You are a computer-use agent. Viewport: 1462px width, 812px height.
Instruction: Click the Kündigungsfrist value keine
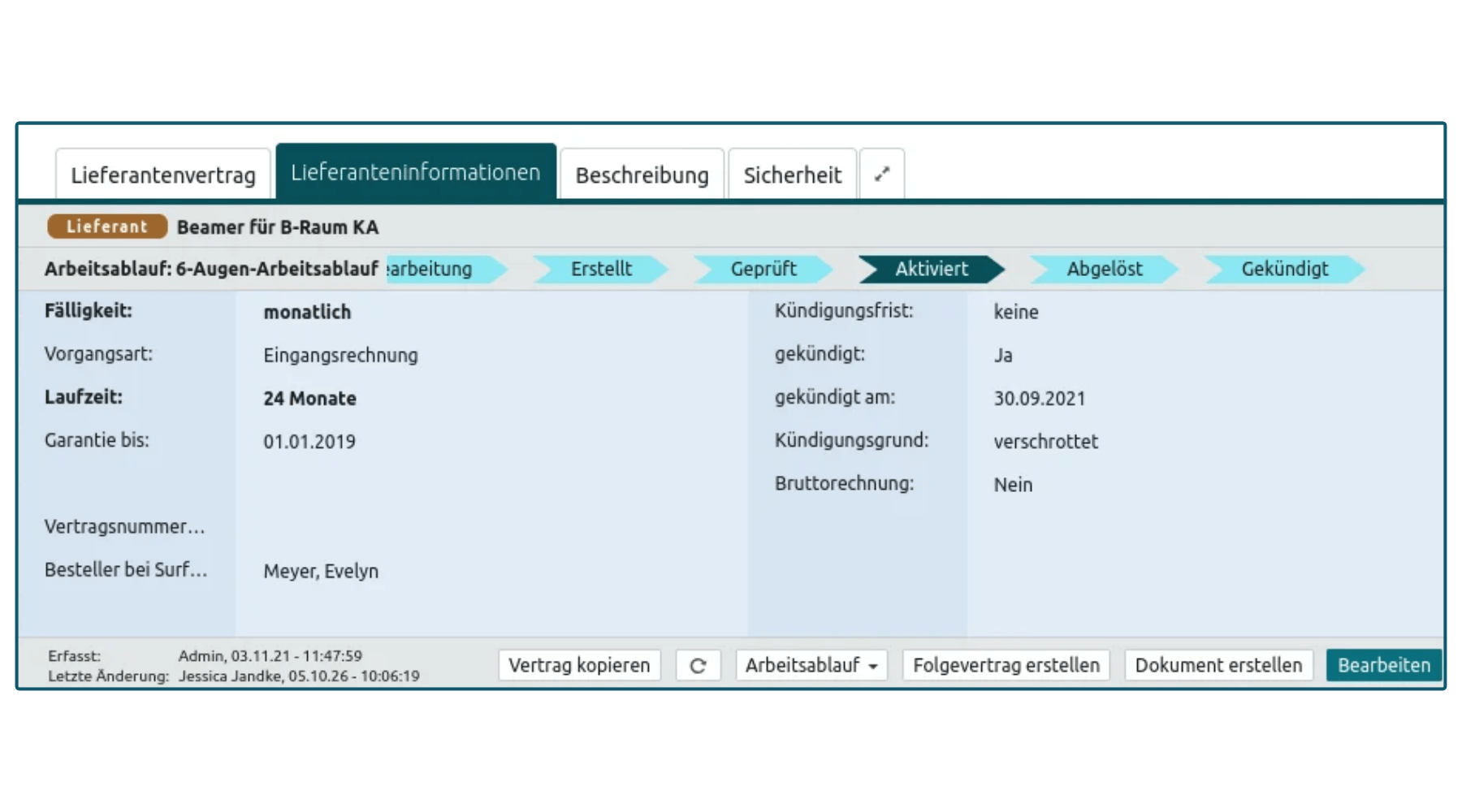(1016, 312)
